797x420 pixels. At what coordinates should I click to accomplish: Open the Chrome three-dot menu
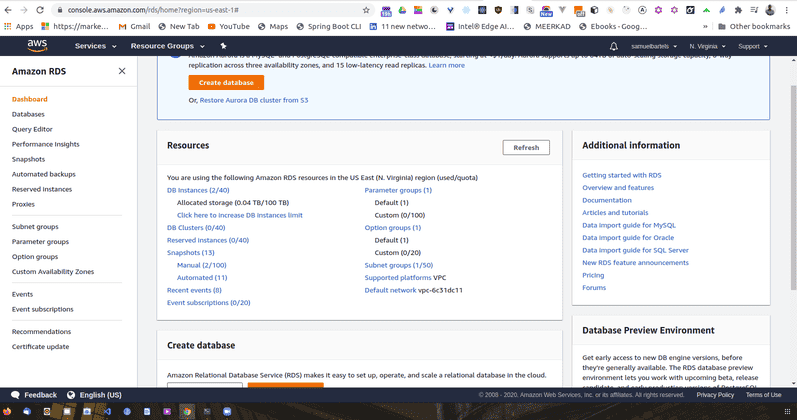point(786,10)
